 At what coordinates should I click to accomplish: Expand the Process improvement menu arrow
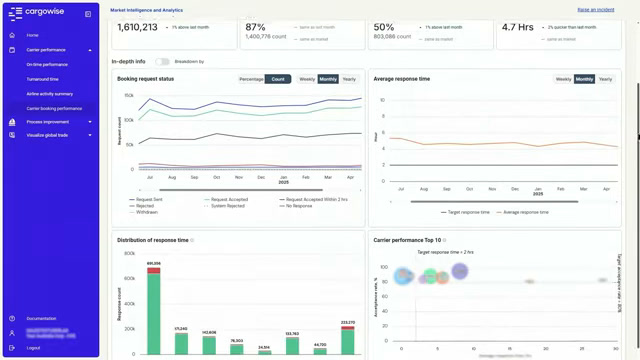(90, 122)
